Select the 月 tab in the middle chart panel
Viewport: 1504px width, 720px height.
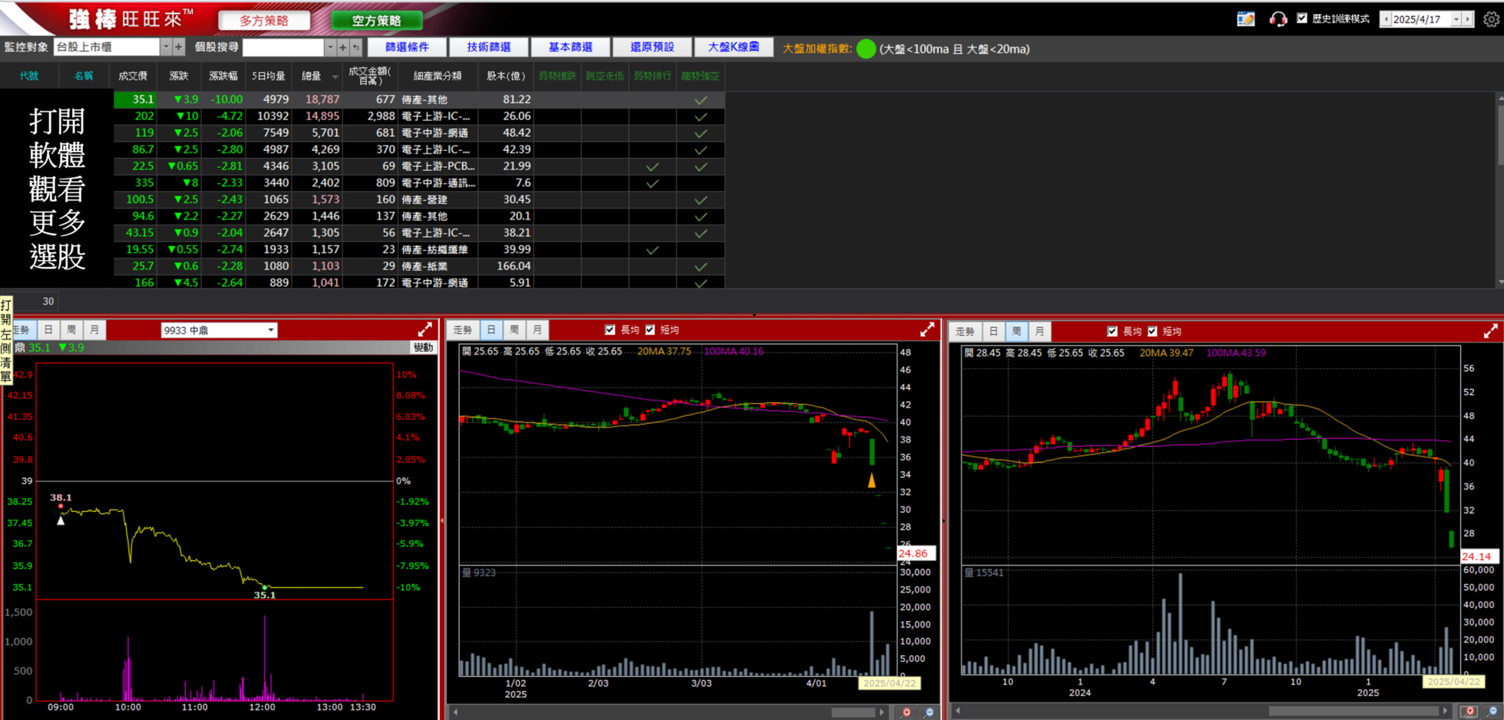[537, 330]
